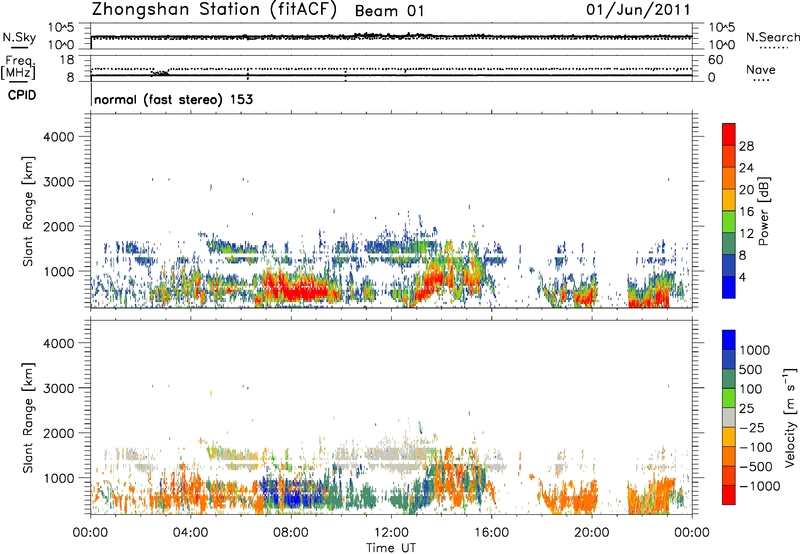Viewport: 800px width, 554px height.
Task: Click the "20:00" time tick label
Action: pos(591,533)
